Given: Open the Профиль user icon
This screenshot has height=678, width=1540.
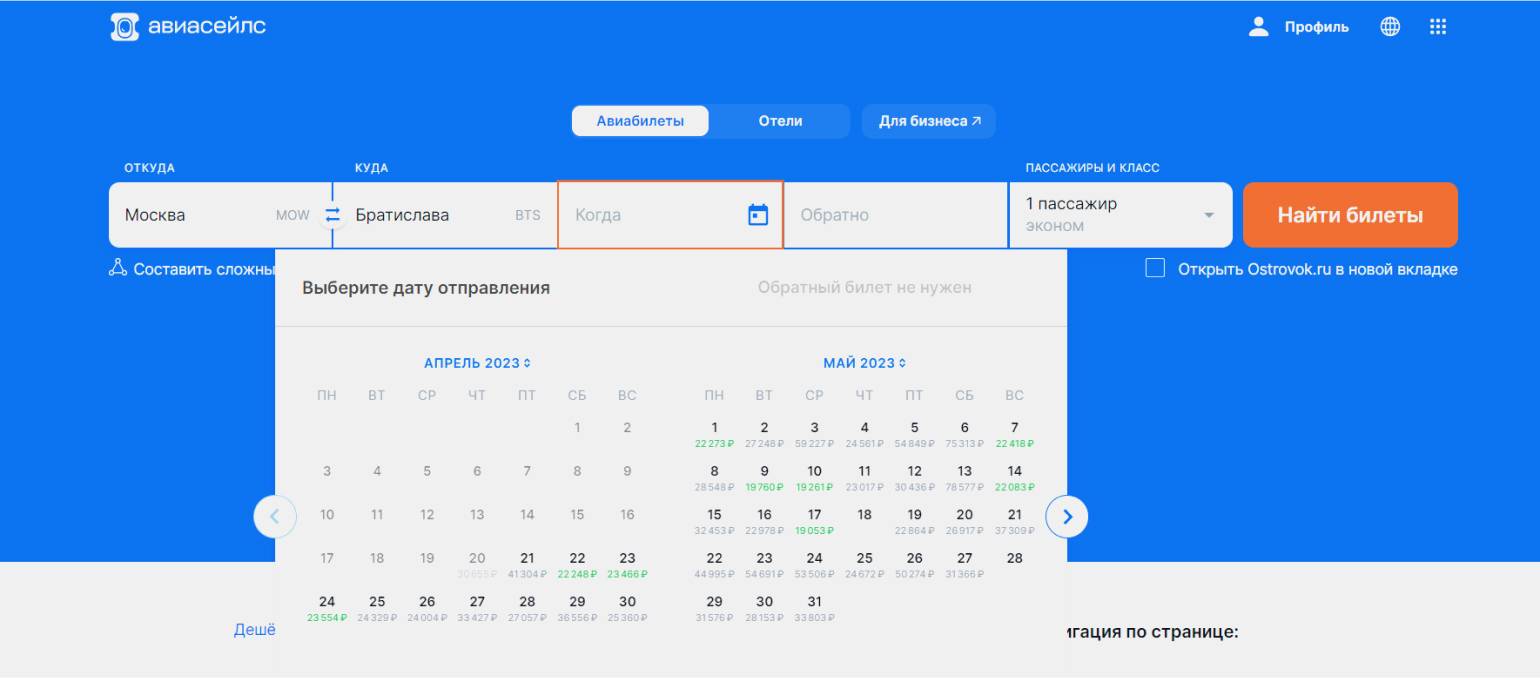Looking at the screenshot, I should 1258,27.
